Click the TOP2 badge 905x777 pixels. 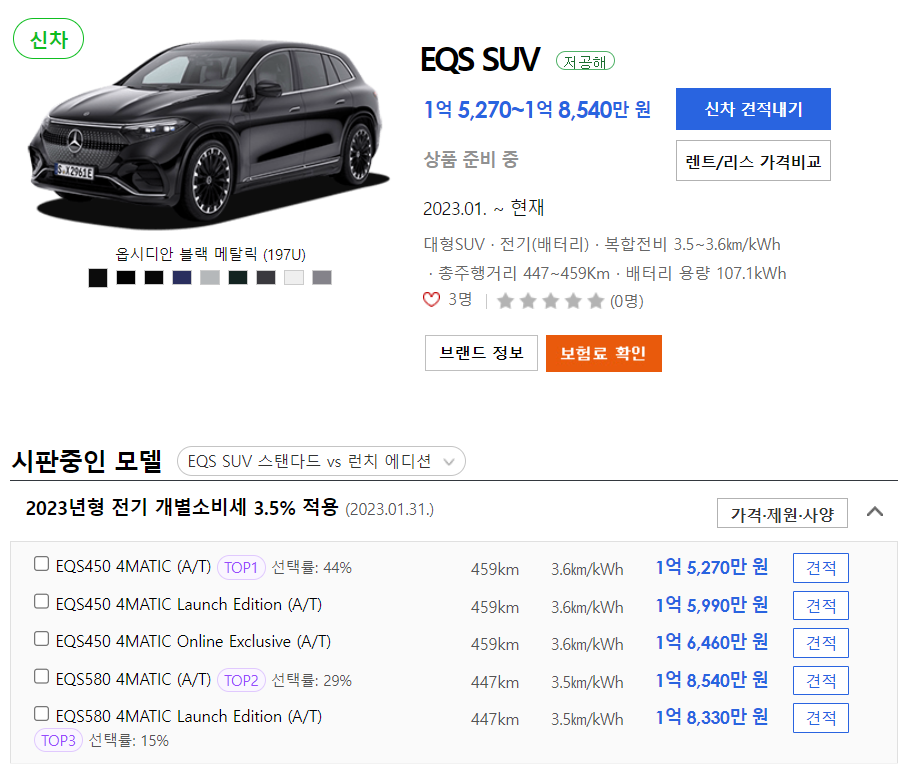241,681
